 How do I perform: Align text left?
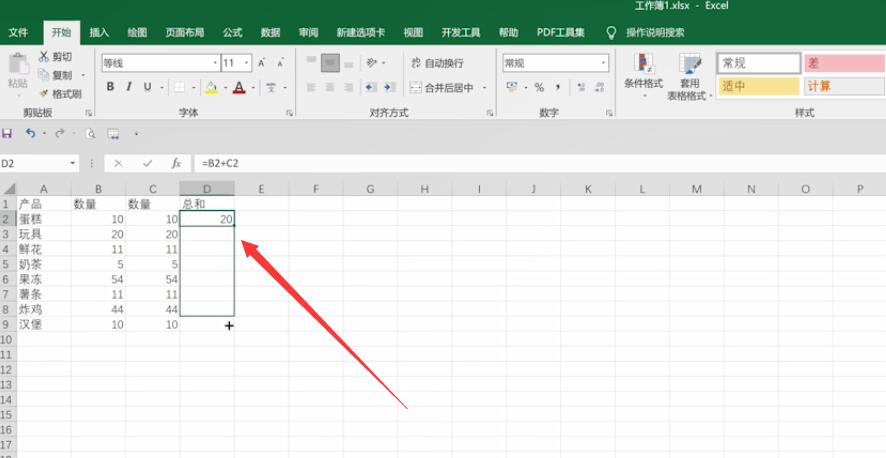tap(311, 88)
